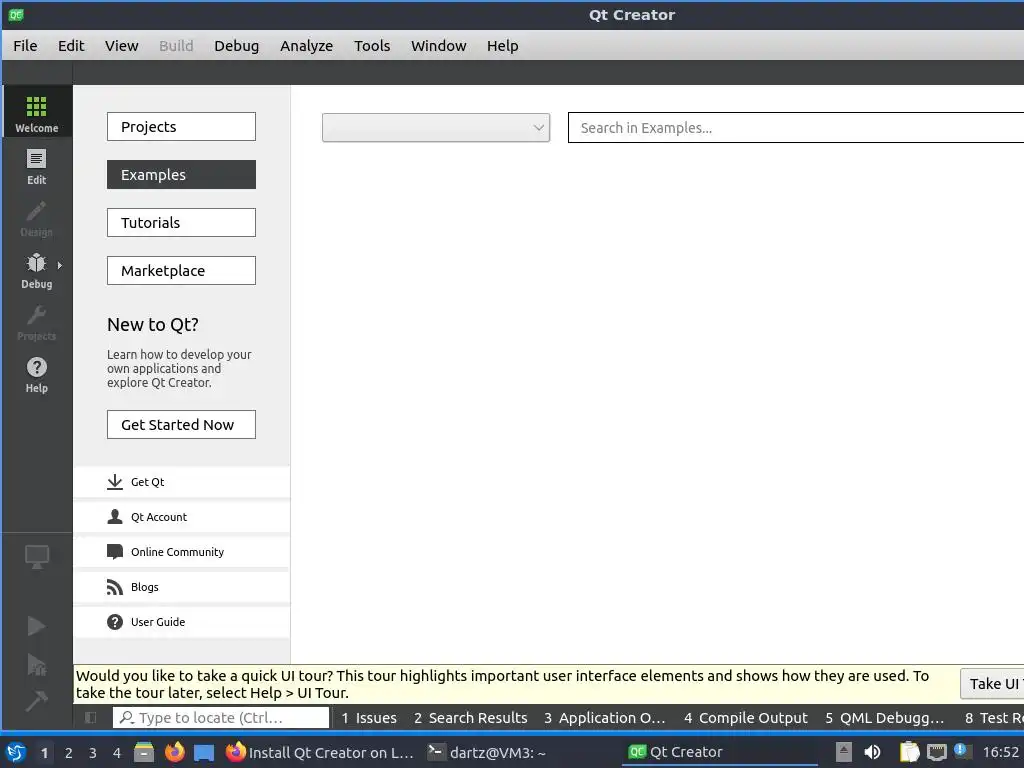
Task: Click the Search in Examples field
Action: pos(795,127)
